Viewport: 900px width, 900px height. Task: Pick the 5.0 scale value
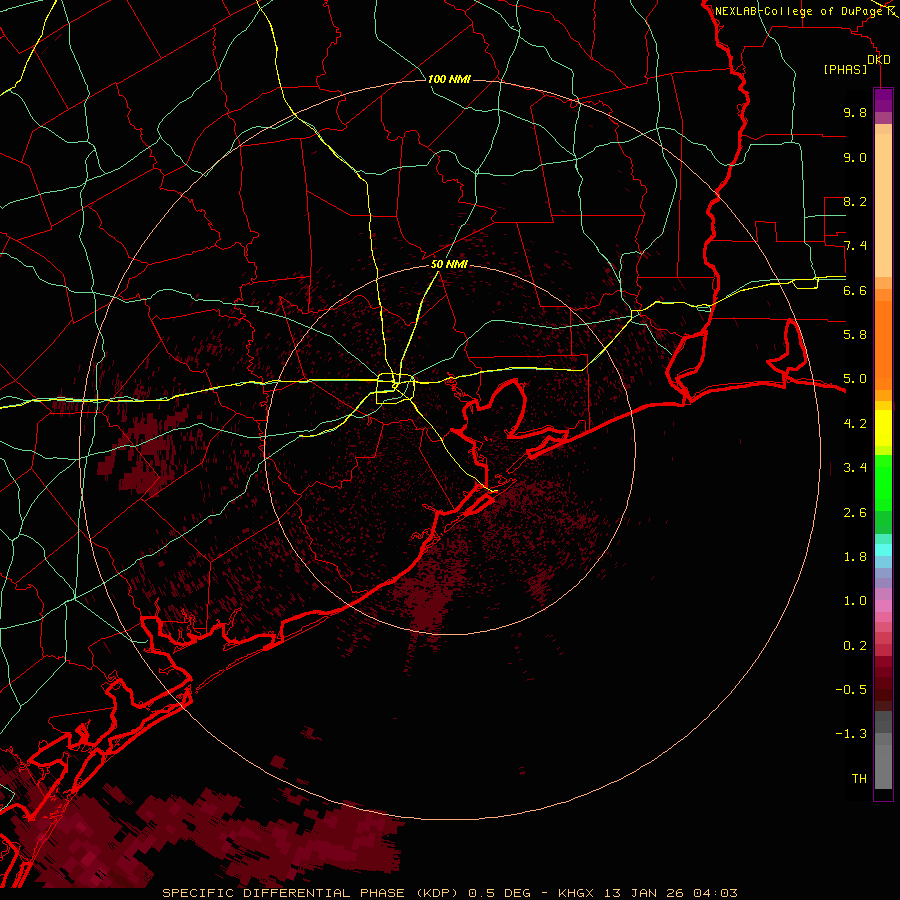pos(855,379)
